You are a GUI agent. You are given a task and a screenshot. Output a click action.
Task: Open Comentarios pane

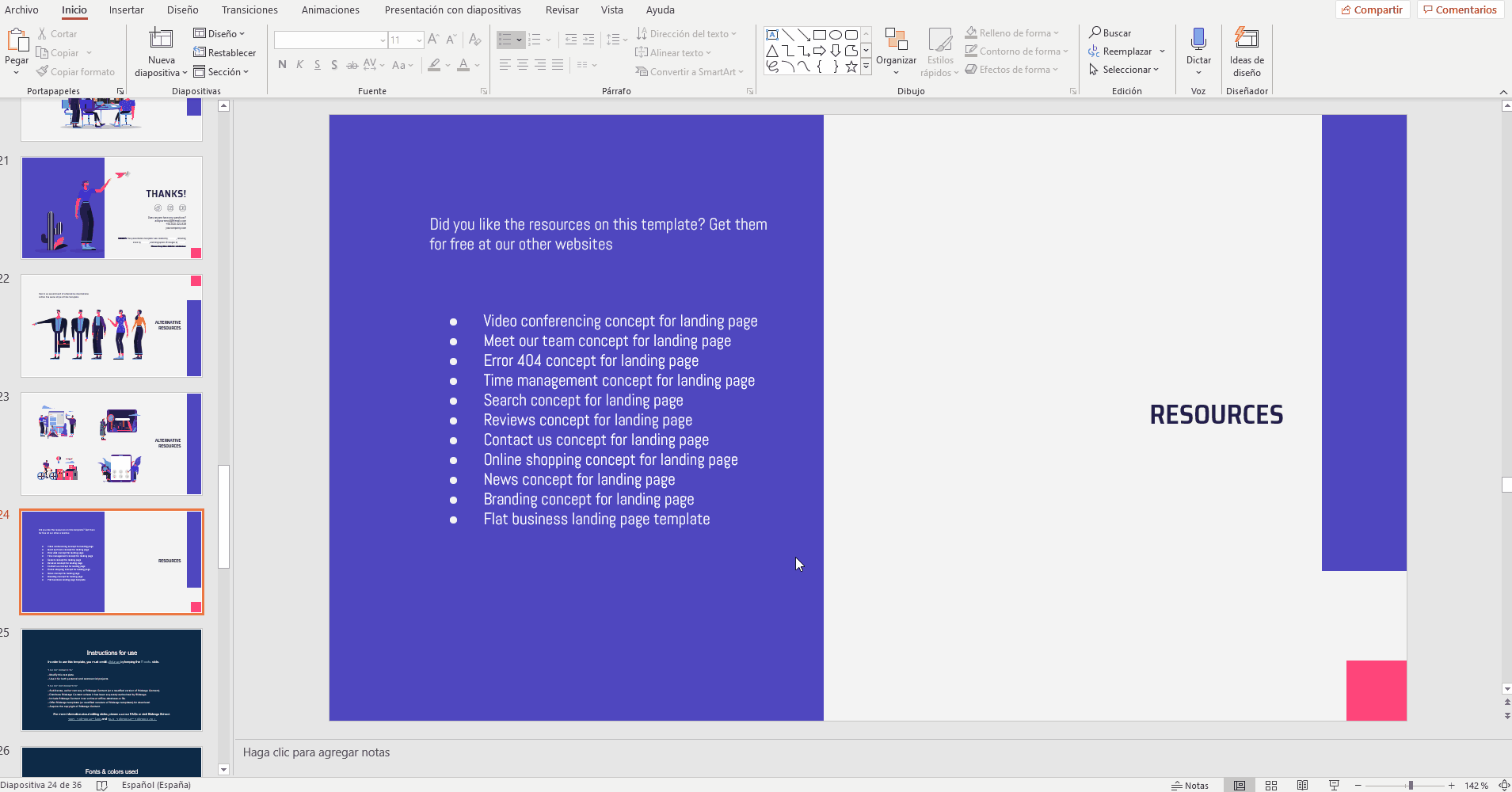tap(1460, 10)
